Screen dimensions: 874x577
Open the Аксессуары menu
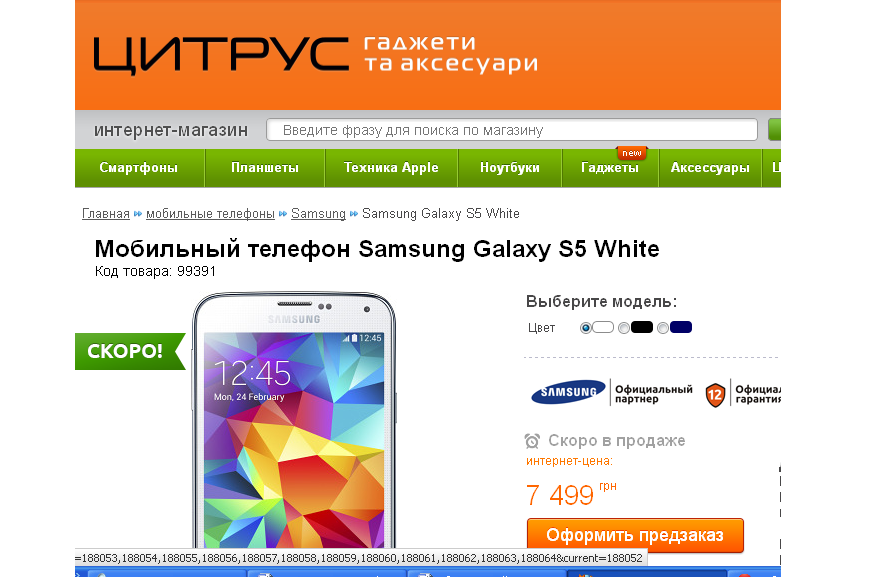click(710, 168)
